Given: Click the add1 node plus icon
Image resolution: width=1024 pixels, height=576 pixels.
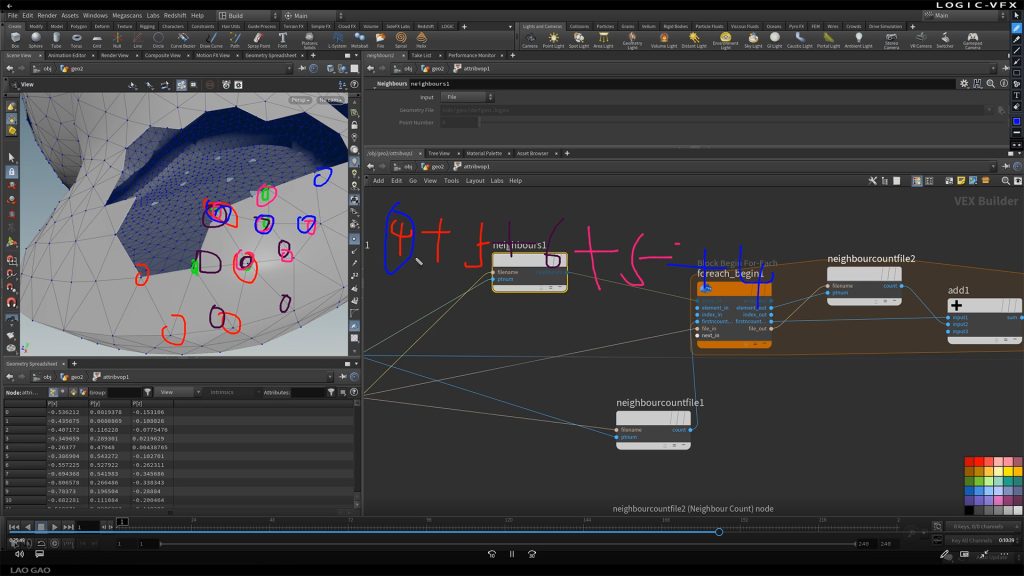Looking at the screenshot, I should click(957, 306).
